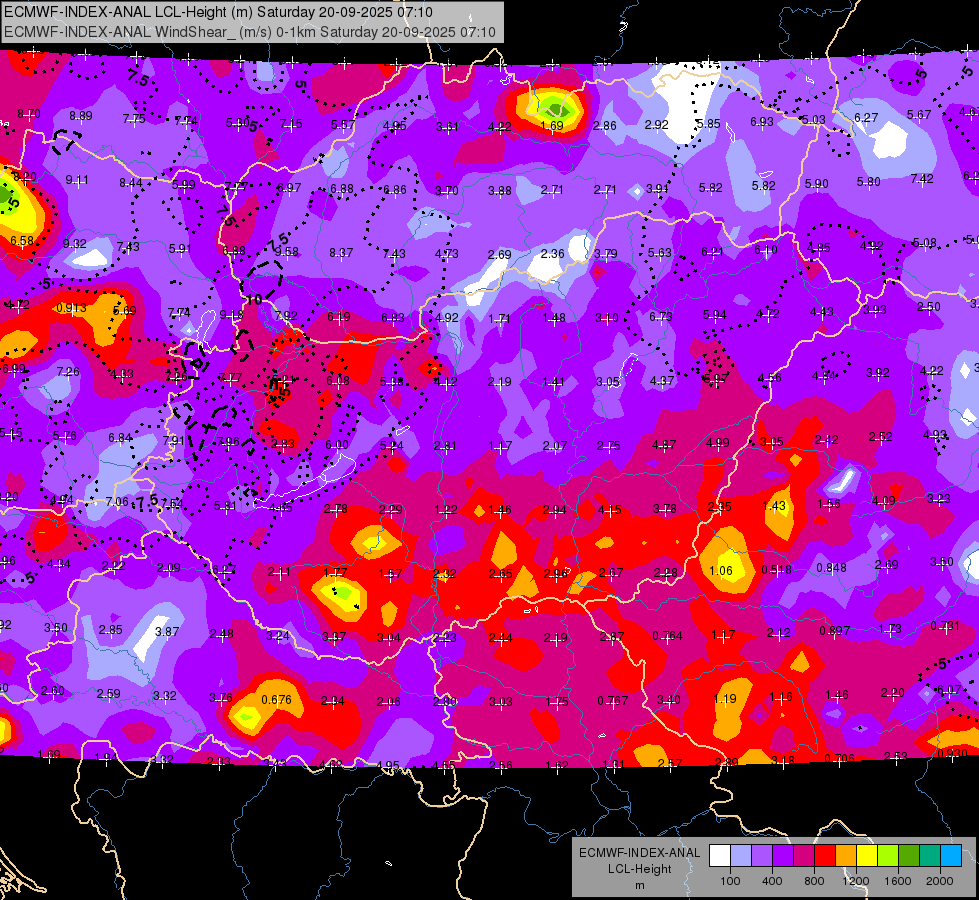Viewport: 979px width, 900px height.
Task: Click the wind shear value 8.70
Action: coord(29,114)
